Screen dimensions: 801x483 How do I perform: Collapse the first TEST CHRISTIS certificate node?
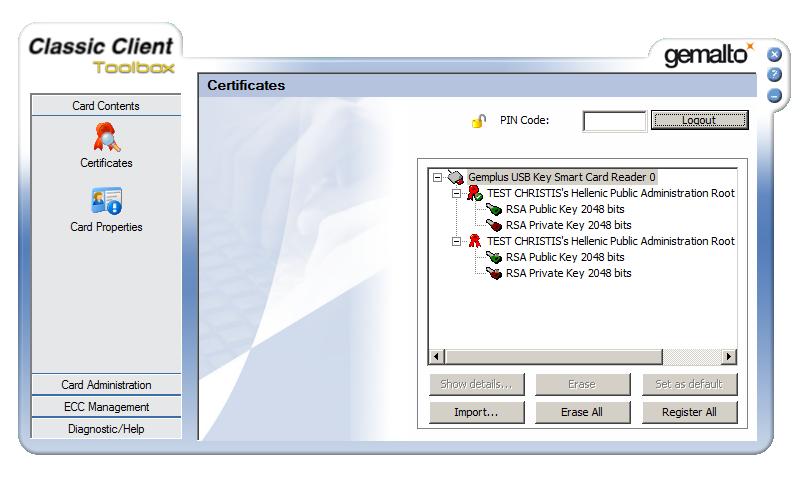[456, 193]
